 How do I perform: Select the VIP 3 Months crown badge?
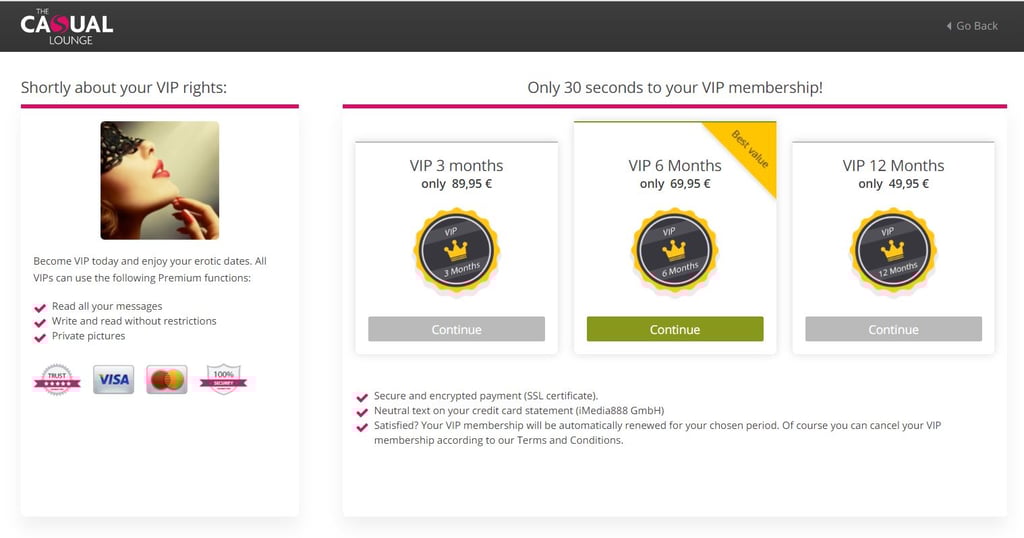tap(456, 251)
